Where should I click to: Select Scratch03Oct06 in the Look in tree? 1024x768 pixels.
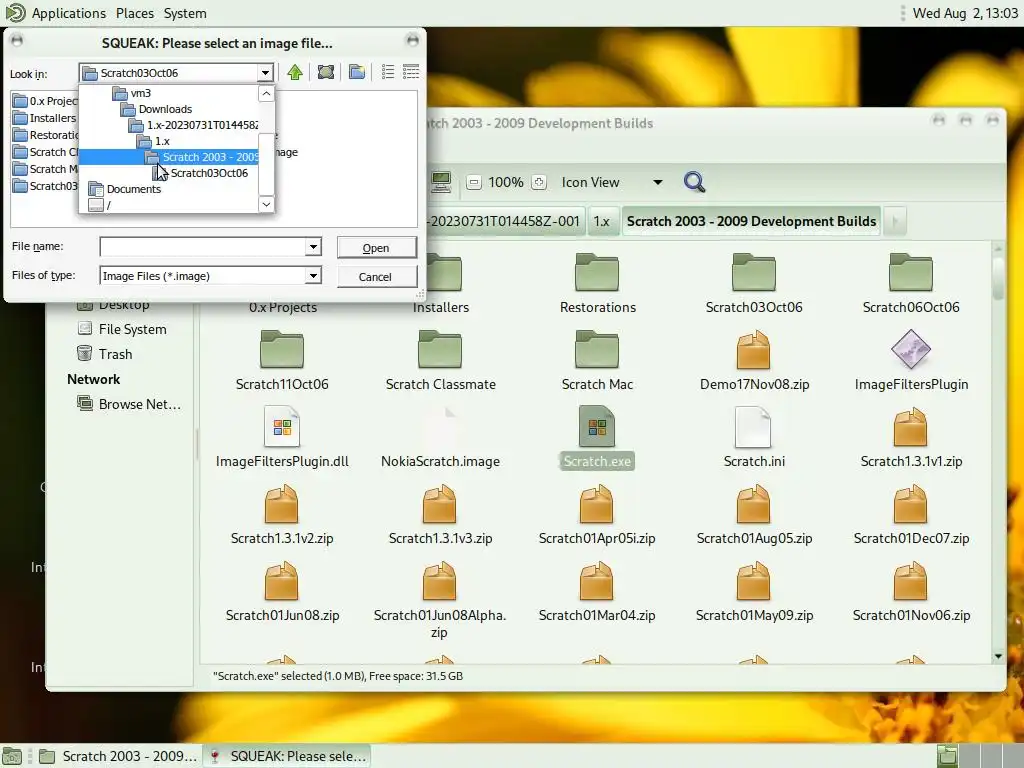click(x=209, y=173)
